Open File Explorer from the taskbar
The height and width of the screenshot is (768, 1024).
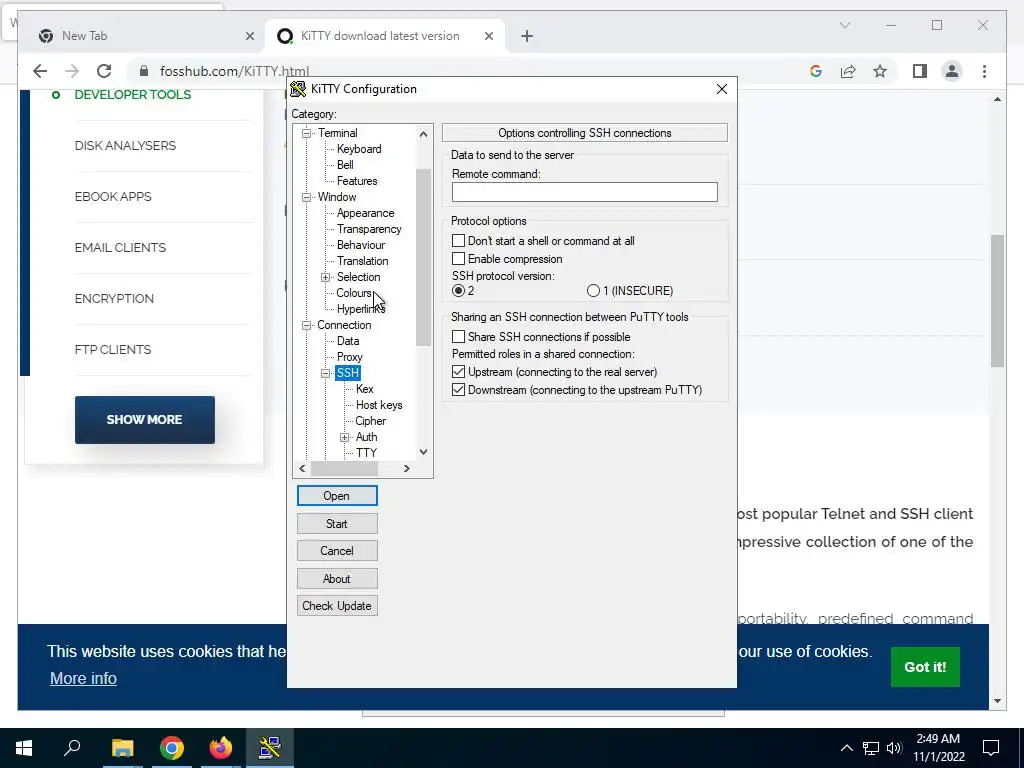click(122, 748)
